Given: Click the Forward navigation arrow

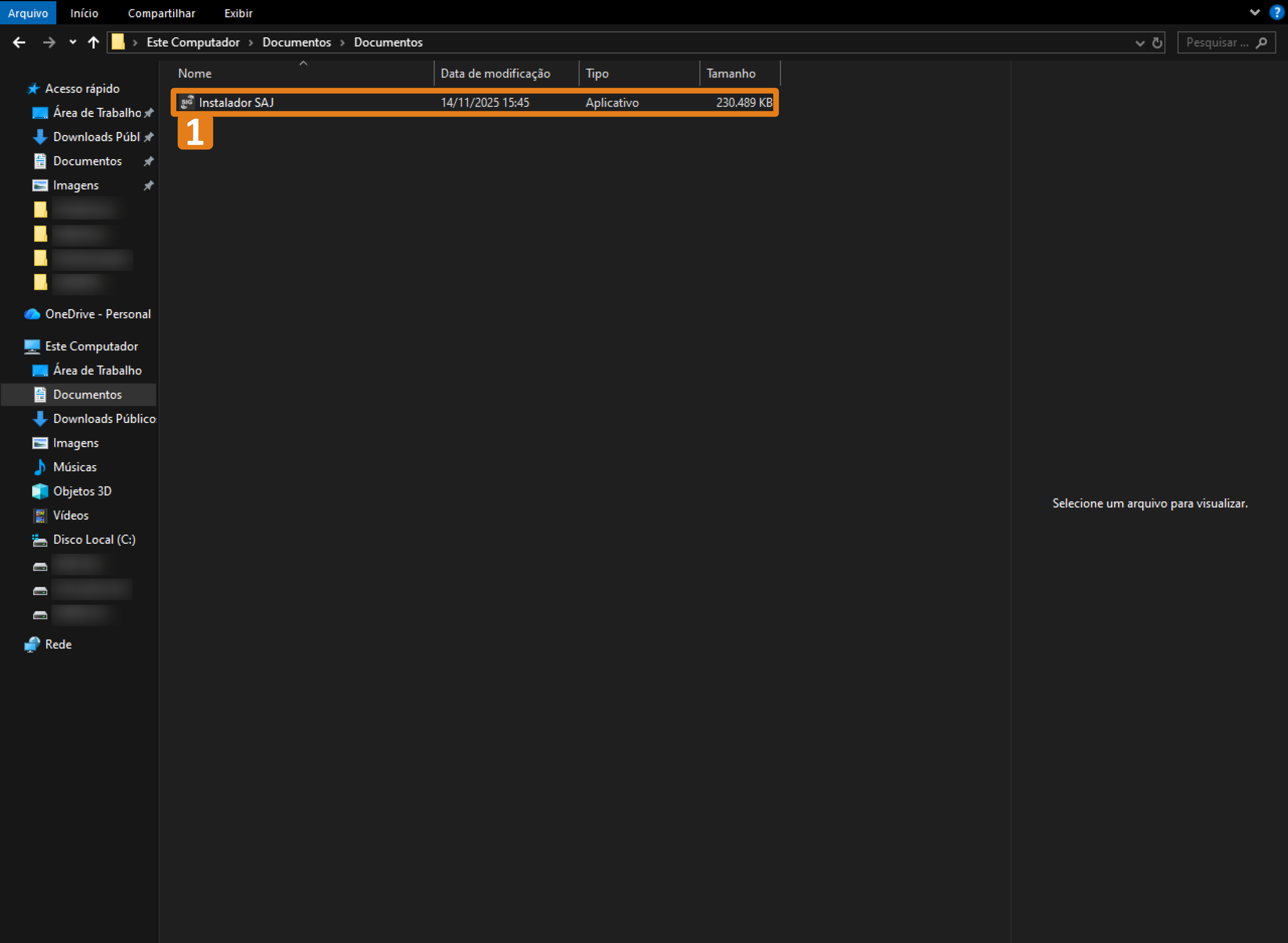Looking at the screenshot, I should pos(49,42).
